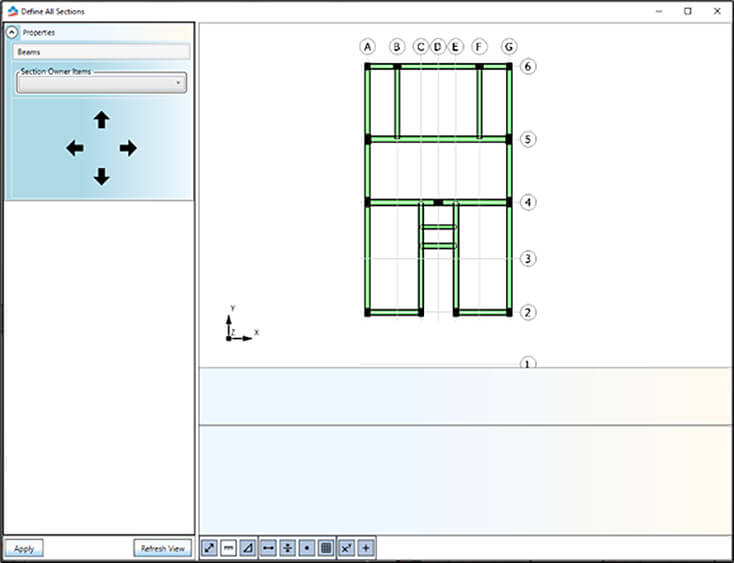
Task: Click the right arrow navigation icon
Action: coord(128,148)
